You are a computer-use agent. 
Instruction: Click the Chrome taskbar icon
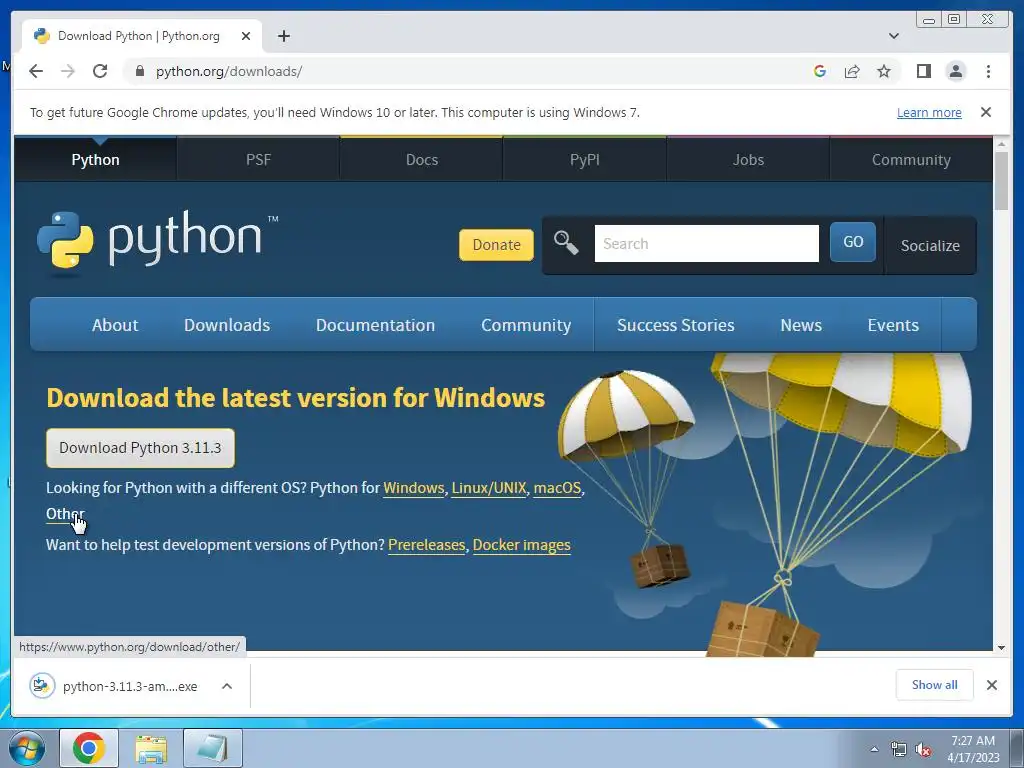89,748
